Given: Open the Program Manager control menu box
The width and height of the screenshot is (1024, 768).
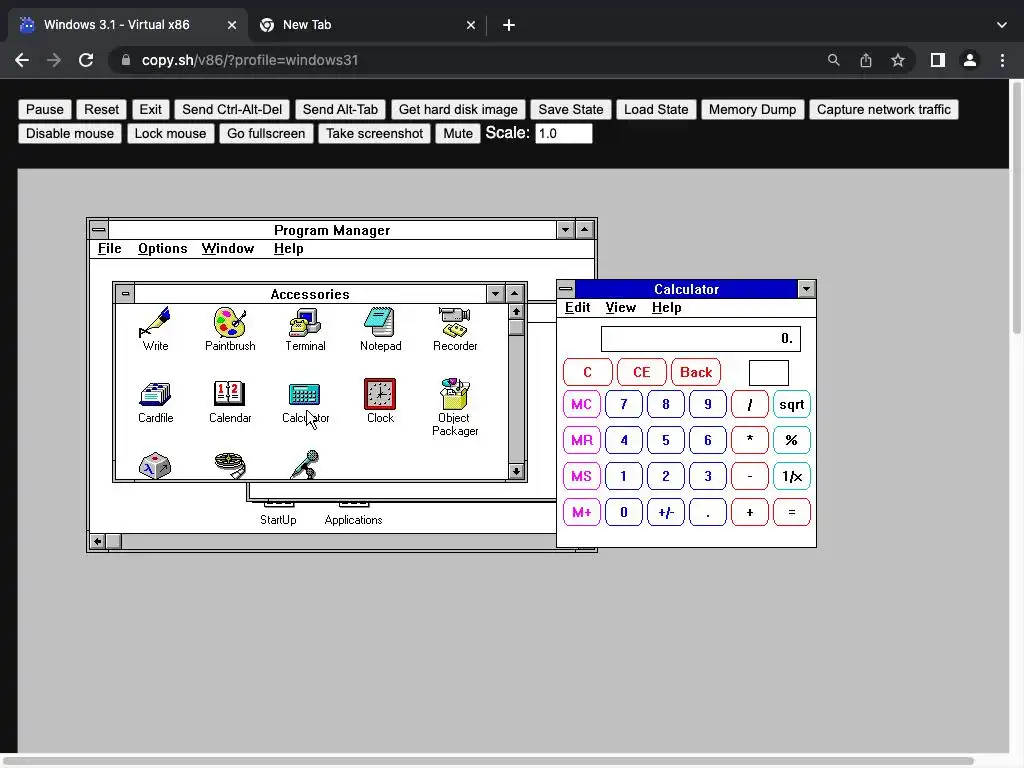Looking at the screenshot, I should point(99,230).
